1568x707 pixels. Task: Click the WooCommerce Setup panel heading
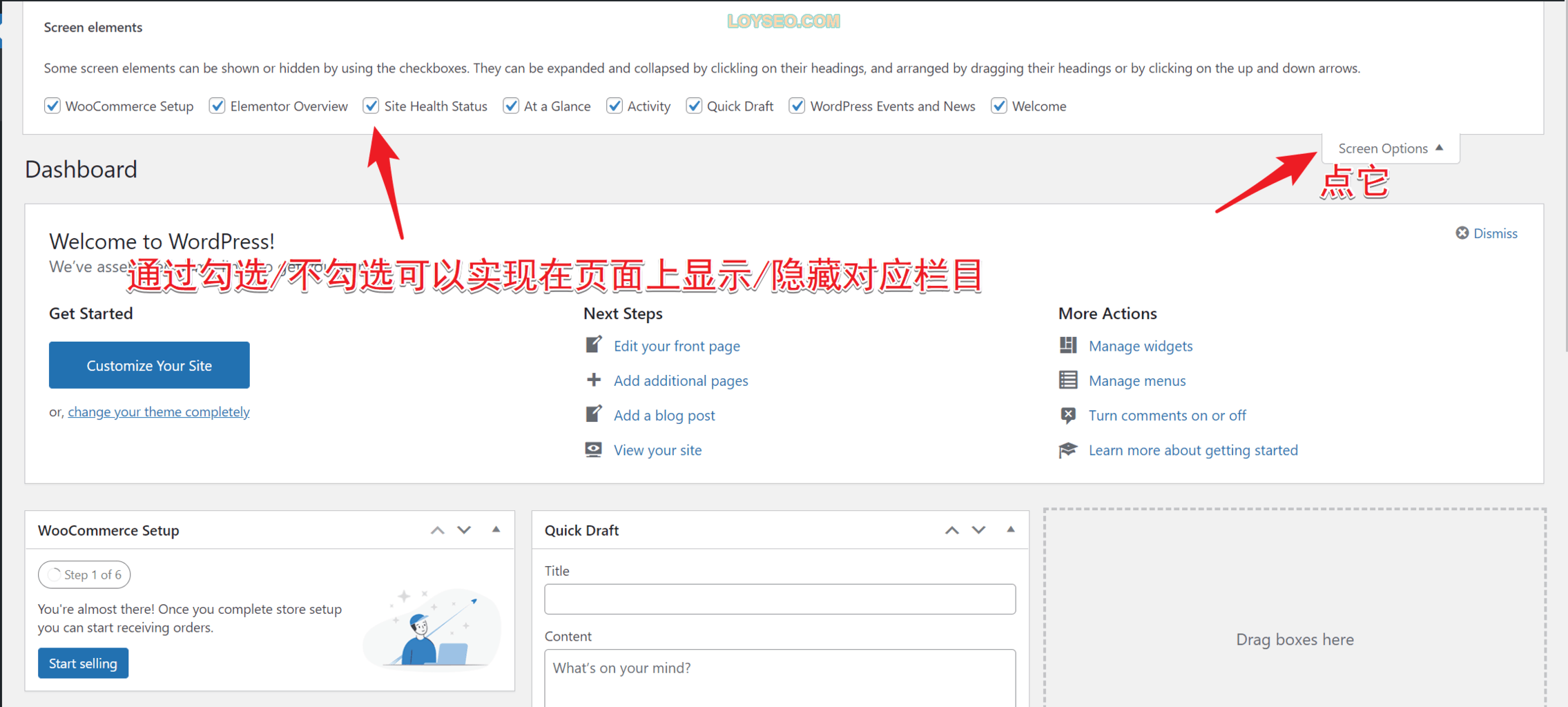(x=108, y=530)
